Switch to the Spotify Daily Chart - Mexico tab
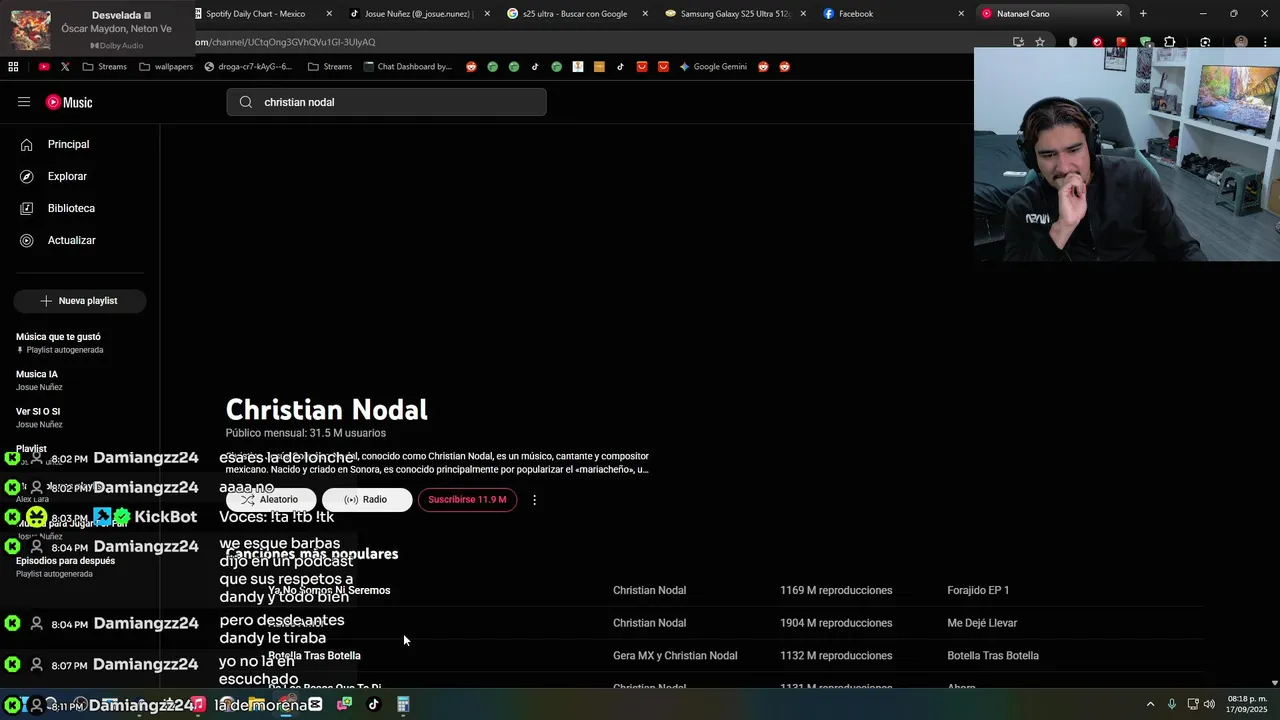Image resolution: width=1280 pixels, height=720 pixels. pyautogui.click(x=263, y=14)
